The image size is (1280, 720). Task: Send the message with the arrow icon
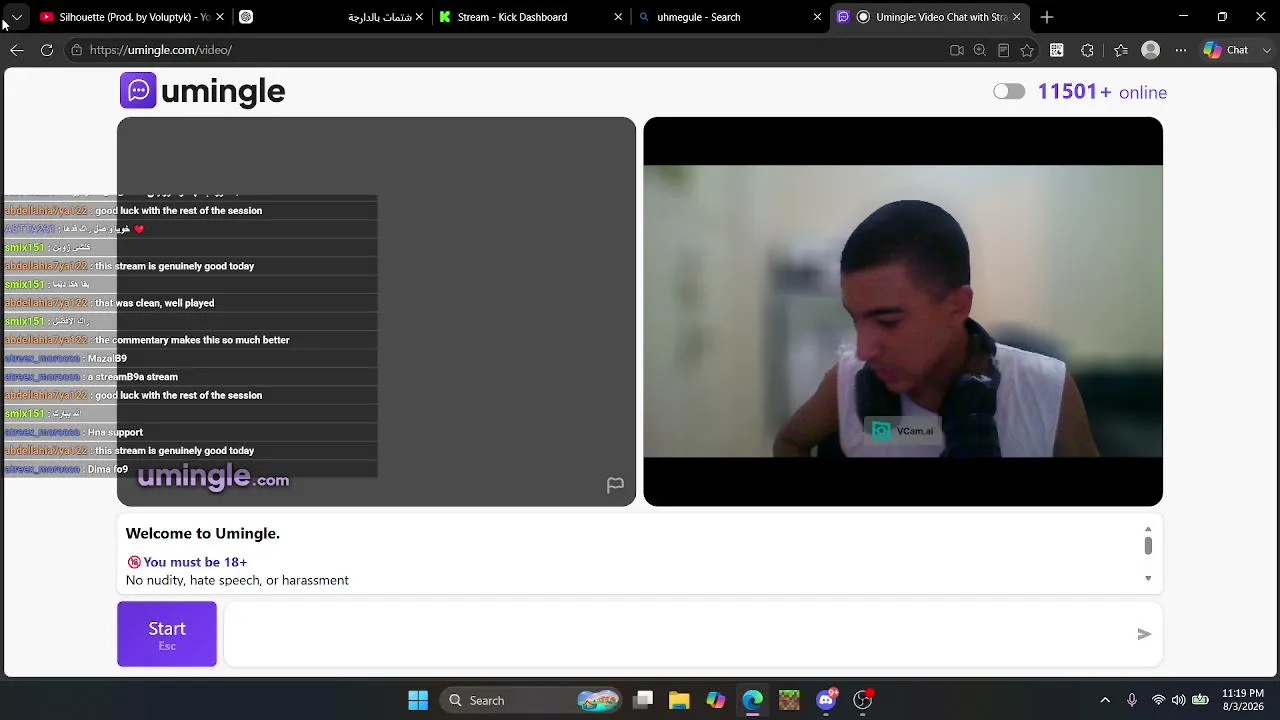click(1144, 634)
